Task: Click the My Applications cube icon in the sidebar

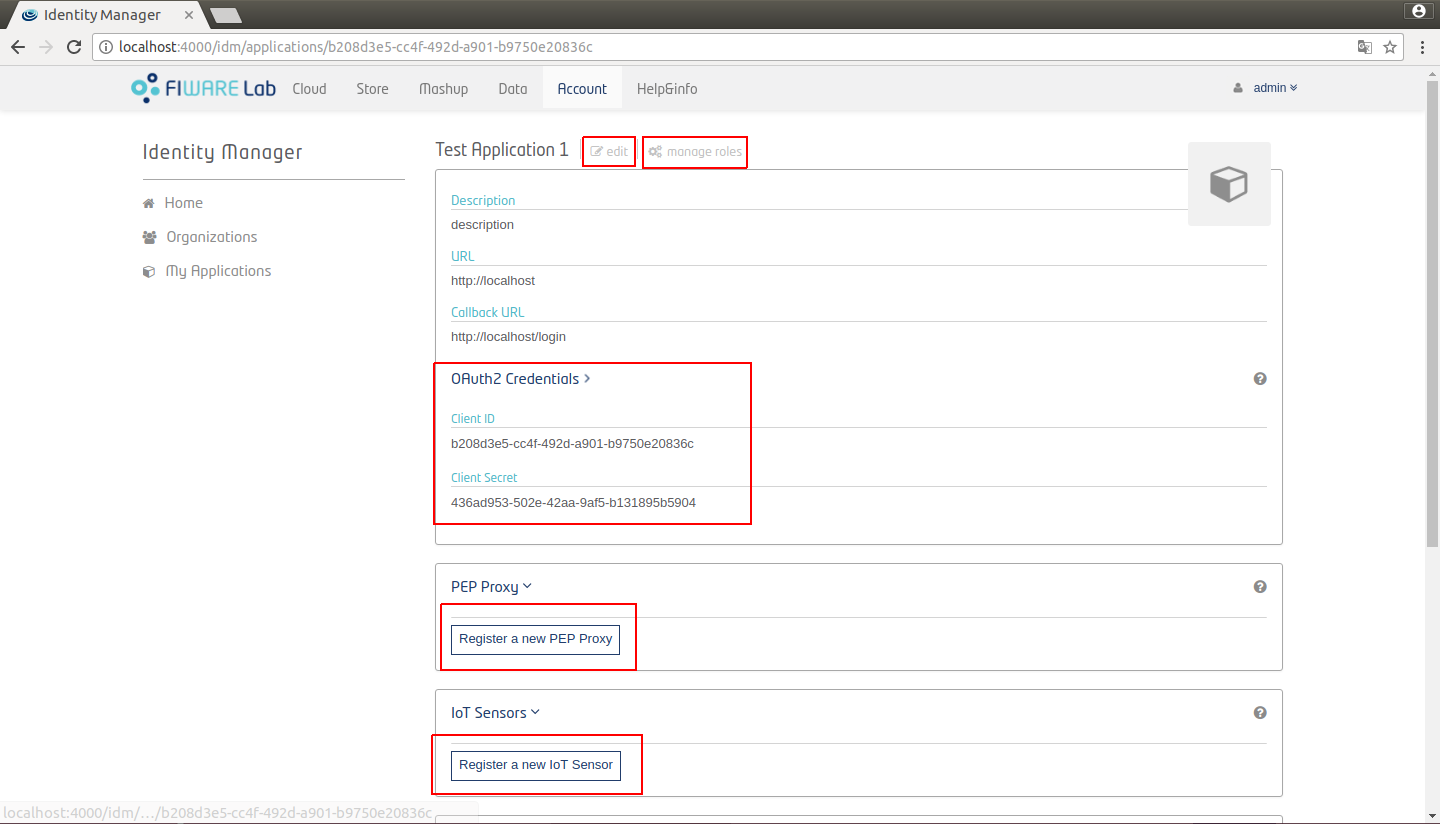Action: pos(148,271)
